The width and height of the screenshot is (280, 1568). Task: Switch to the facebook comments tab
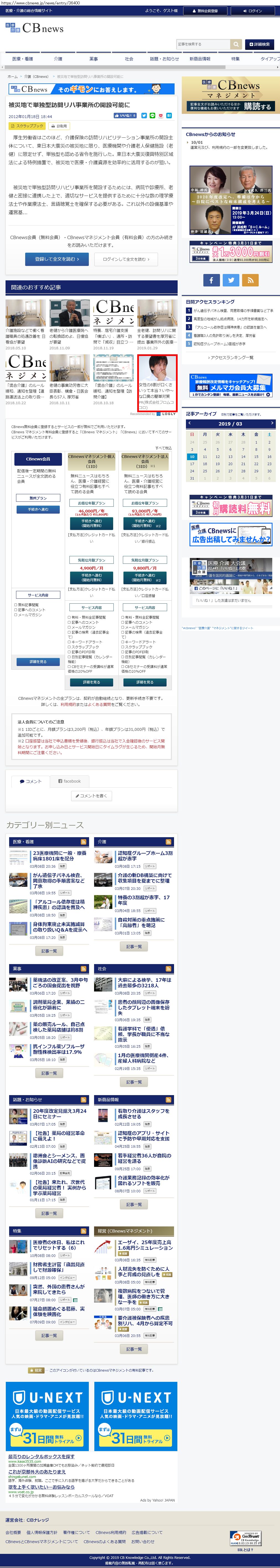(69, 781)
